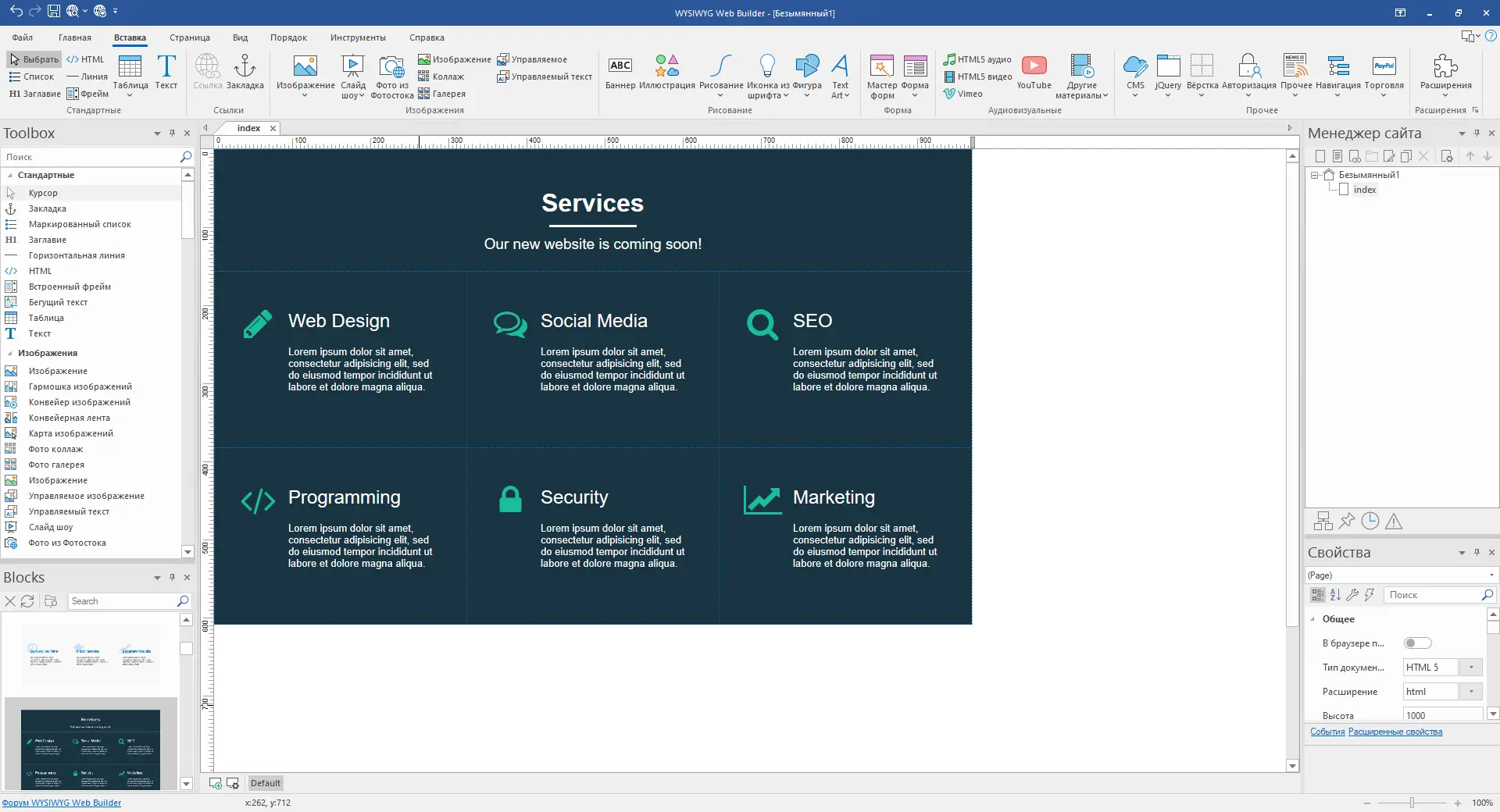This screenshot has width=1500, height=812.
Task: Show events lightning icon in Свойства panel
Action: pyautogui.click(x=1370, y=595)
